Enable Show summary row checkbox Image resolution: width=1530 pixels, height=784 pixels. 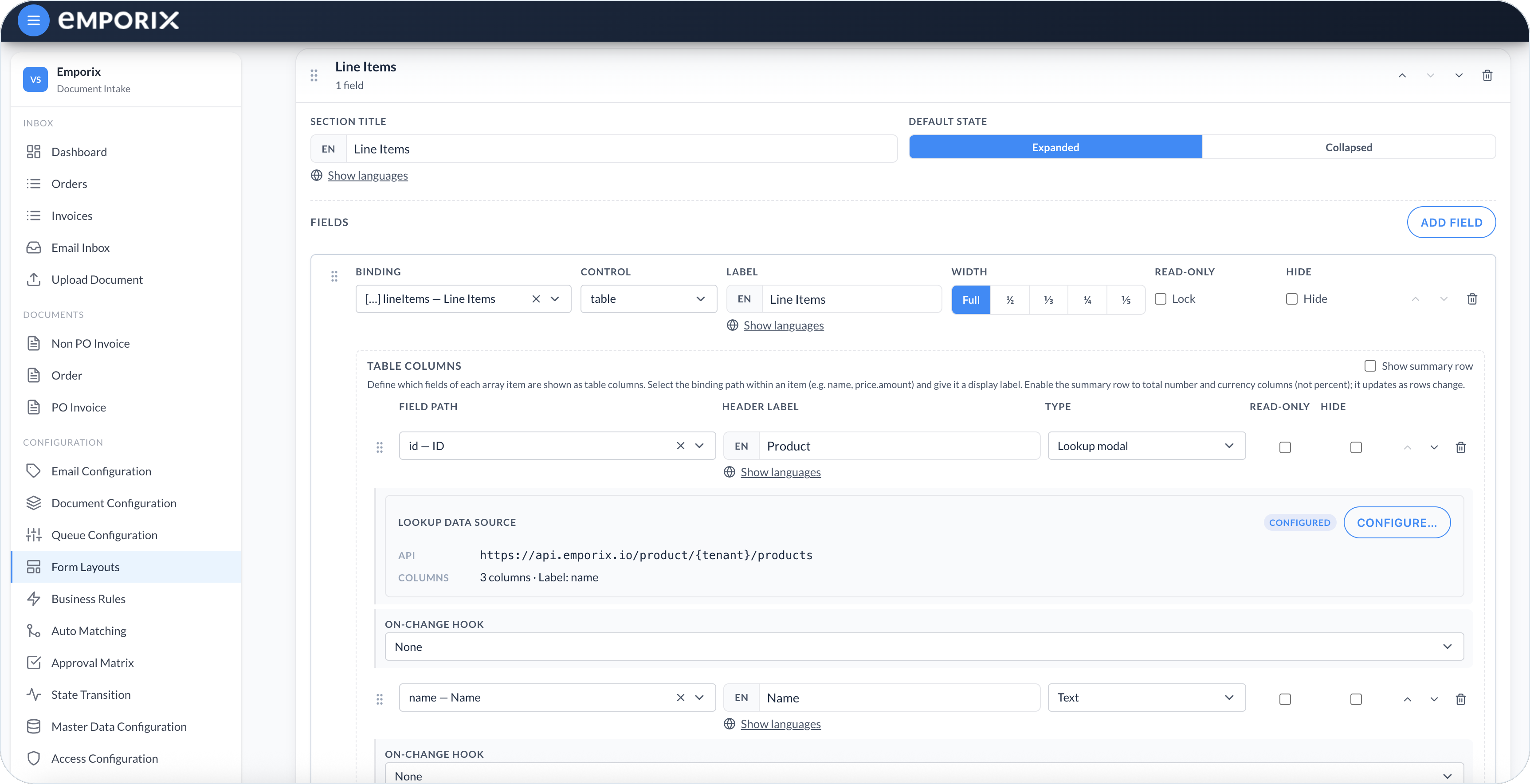tap(1370, 366)
